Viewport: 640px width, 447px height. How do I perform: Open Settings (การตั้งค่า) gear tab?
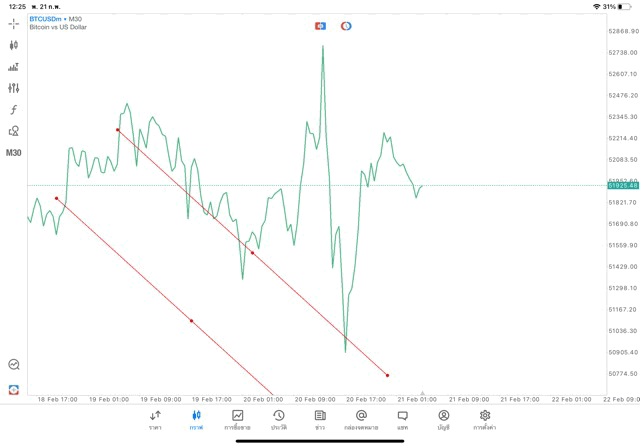485,419
